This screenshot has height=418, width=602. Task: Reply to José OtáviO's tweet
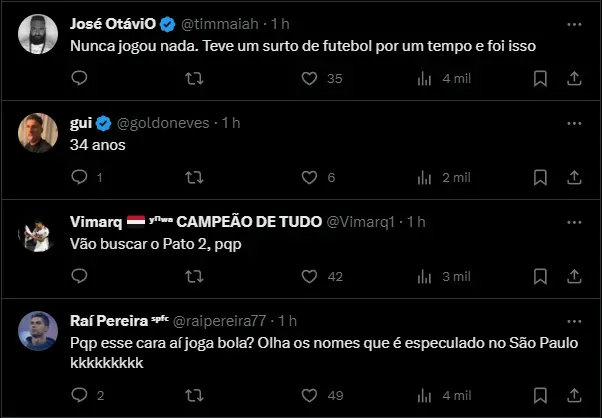[x=80, y=78]
